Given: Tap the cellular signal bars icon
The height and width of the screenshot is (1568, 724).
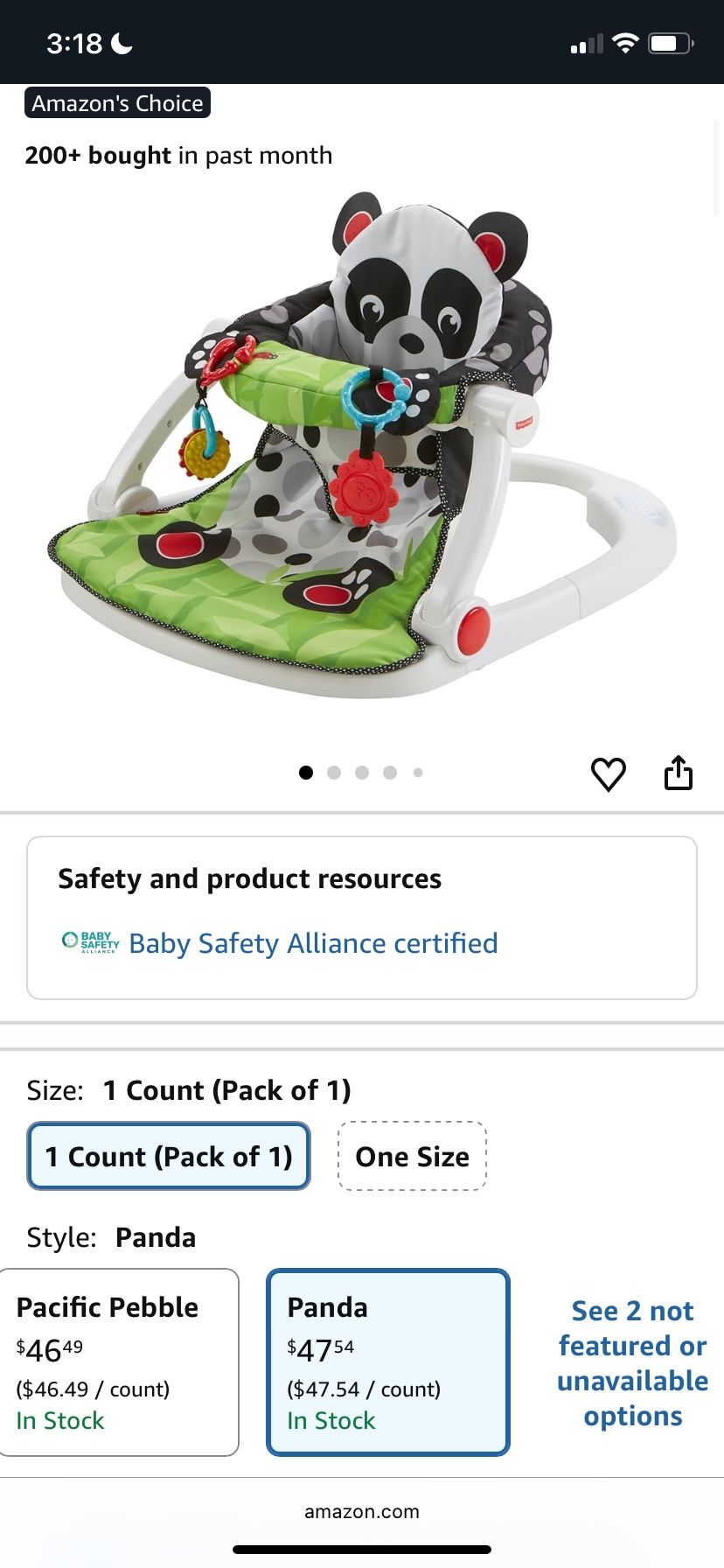Looking at the screenshot, I should click(x=587, y=44).
